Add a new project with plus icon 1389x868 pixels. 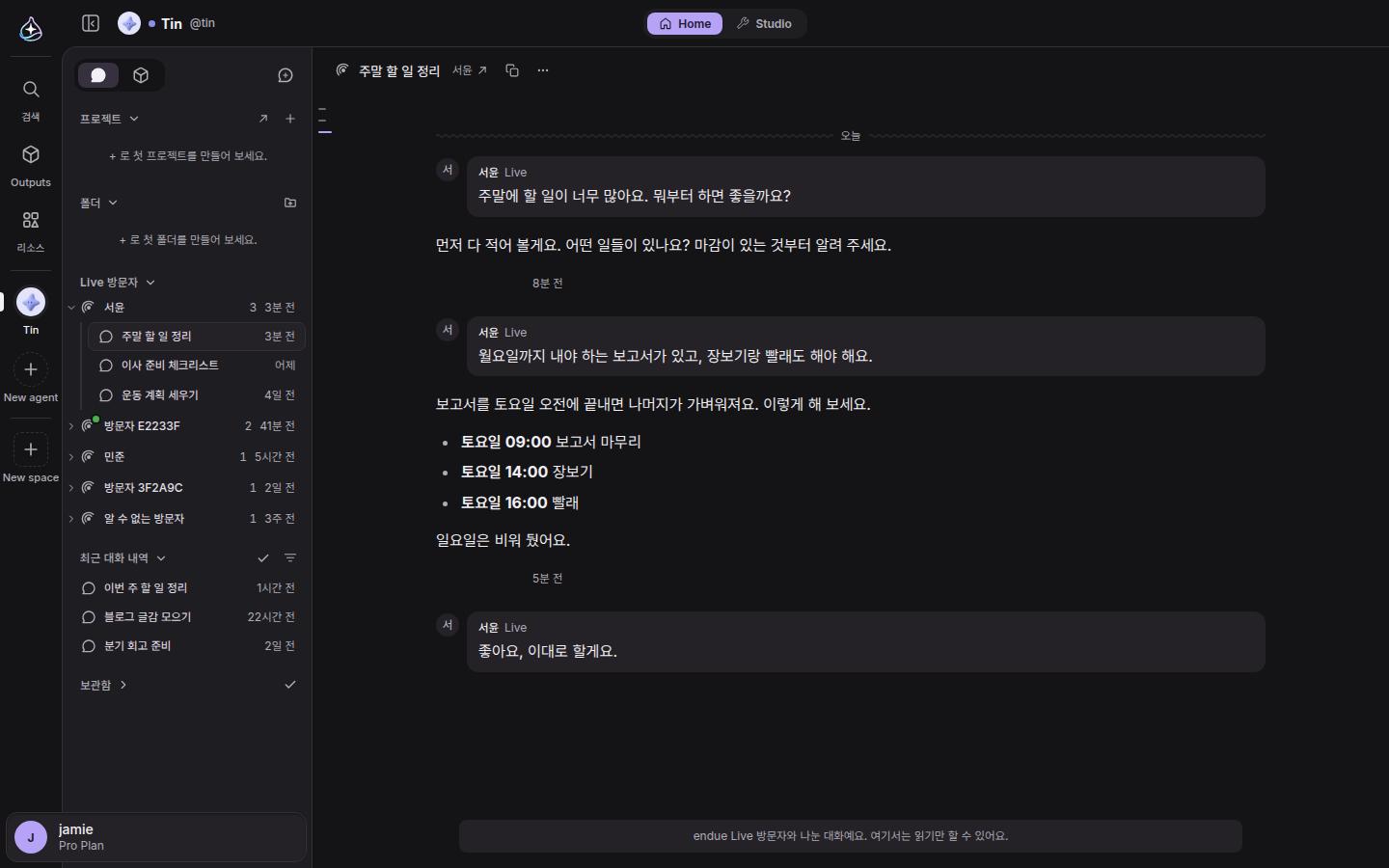(x=290, y=119)
